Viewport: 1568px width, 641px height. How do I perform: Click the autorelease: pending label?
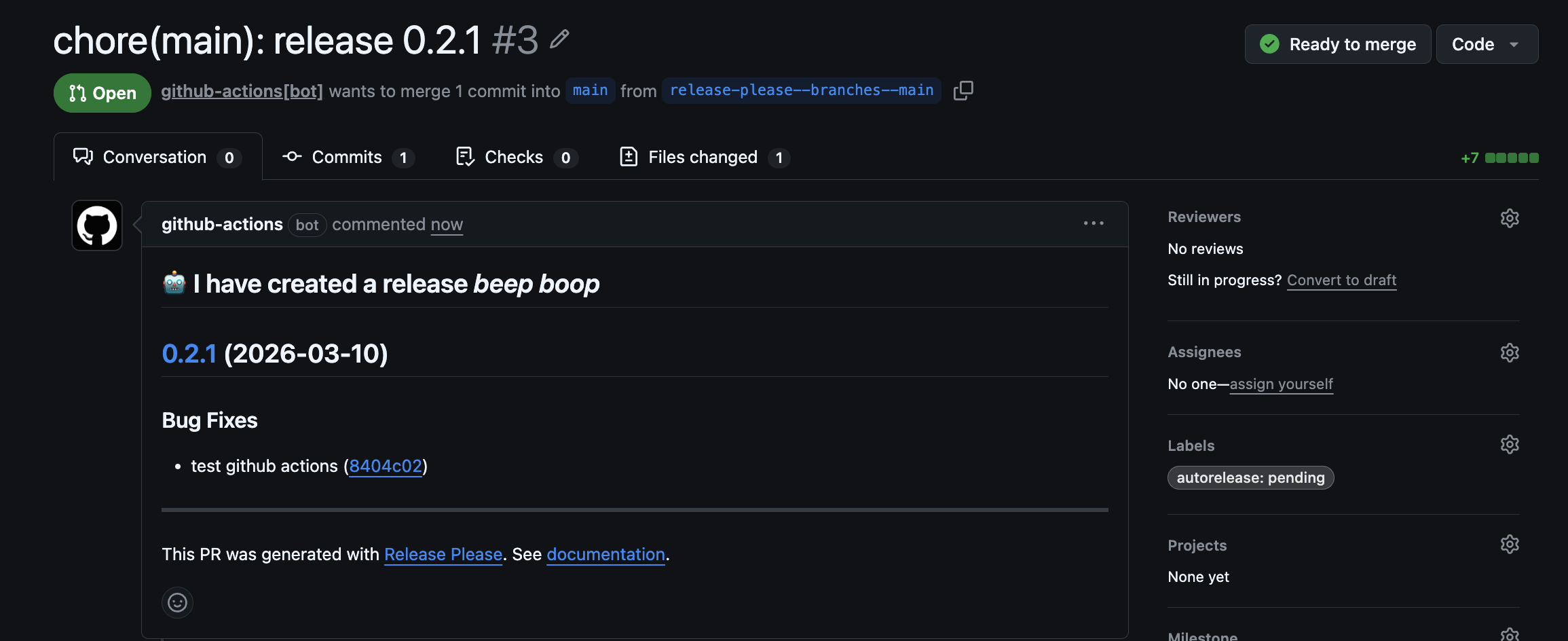[x=1250, y=477]
